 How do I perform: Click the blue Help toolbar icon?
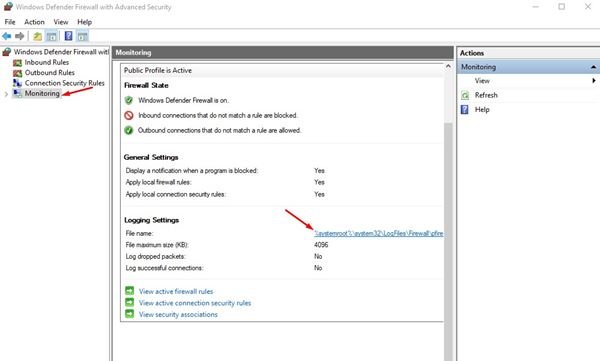(68, 36)
